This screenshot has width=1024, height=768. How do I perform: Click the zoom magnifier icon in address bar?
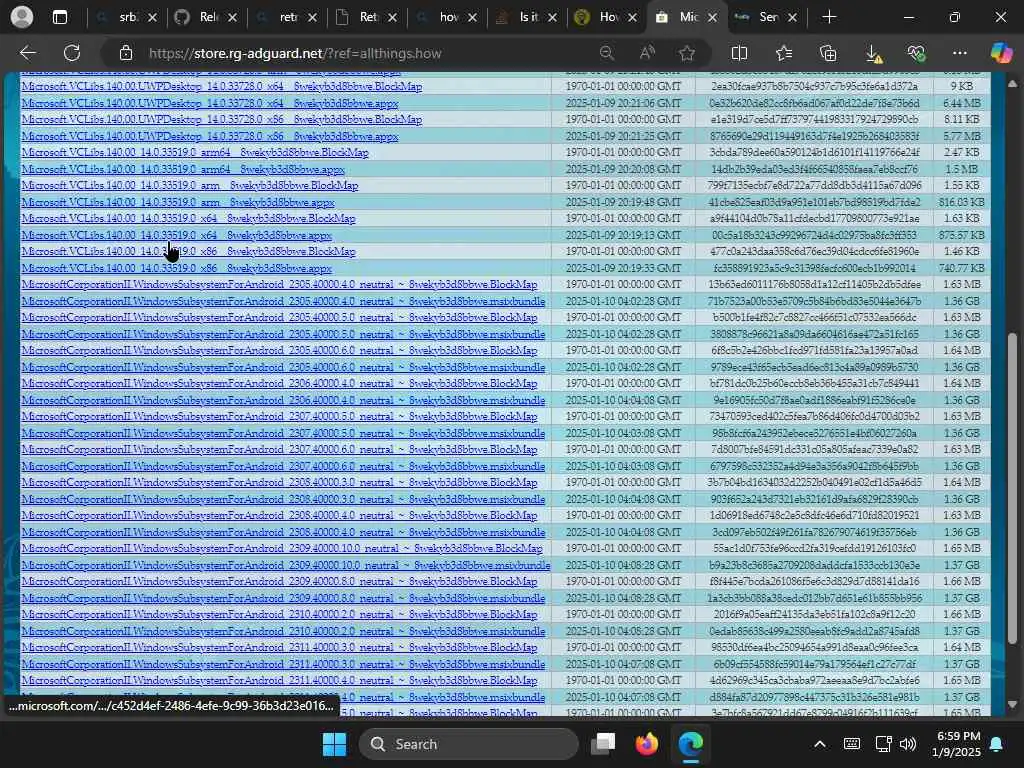[x=607, y=54]
